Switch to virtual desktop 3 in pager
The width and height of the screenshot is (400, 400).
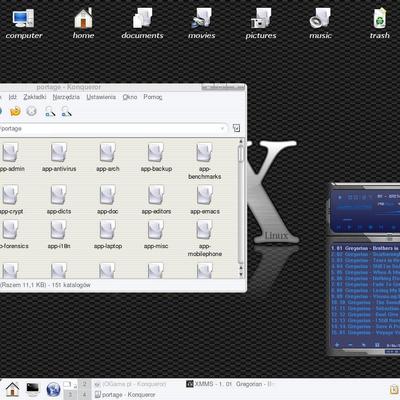(70, 395)
